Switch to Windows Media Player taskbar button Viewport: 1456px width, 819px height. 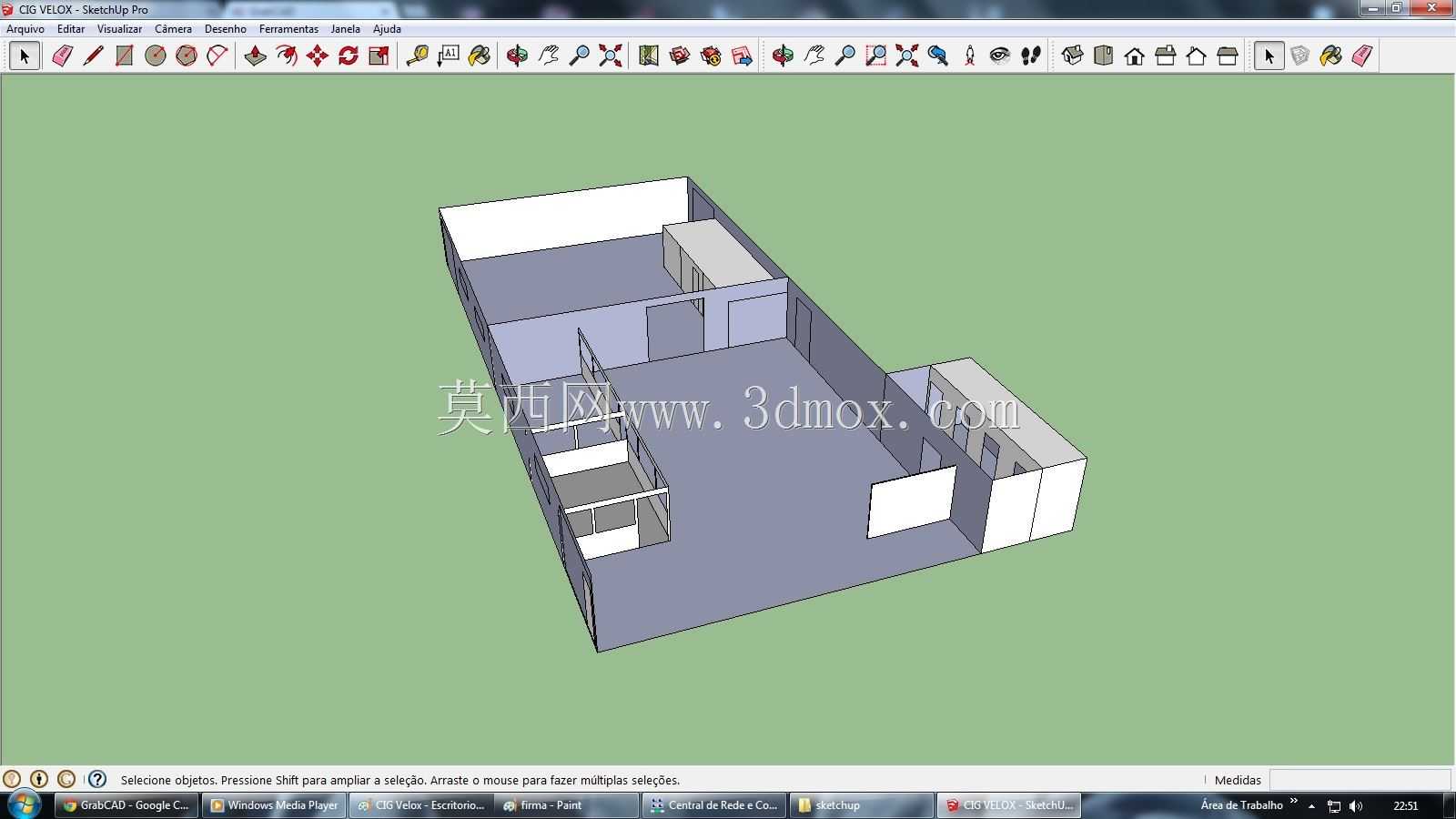274,805
